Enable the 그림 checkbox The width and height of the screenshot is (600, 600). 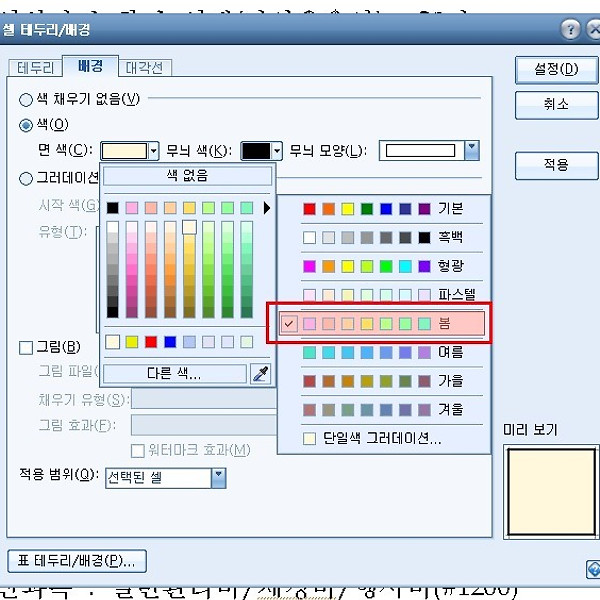(x=26, y=347)
